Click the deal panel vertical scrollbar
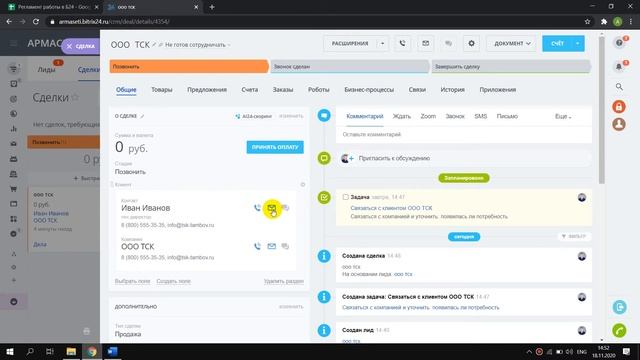 coord(601,110)
